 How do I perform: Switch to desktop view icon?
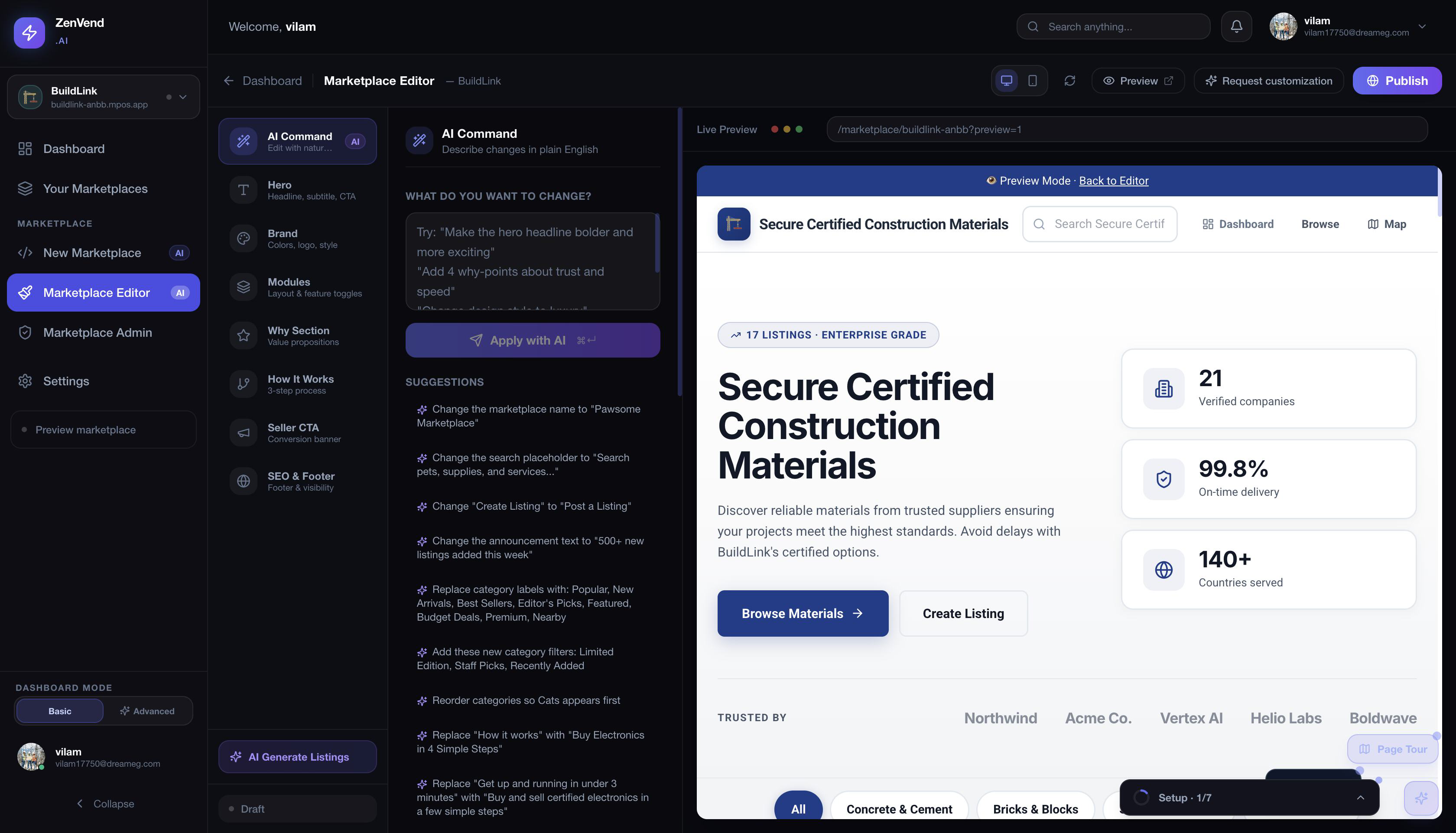coord(1006,81)
